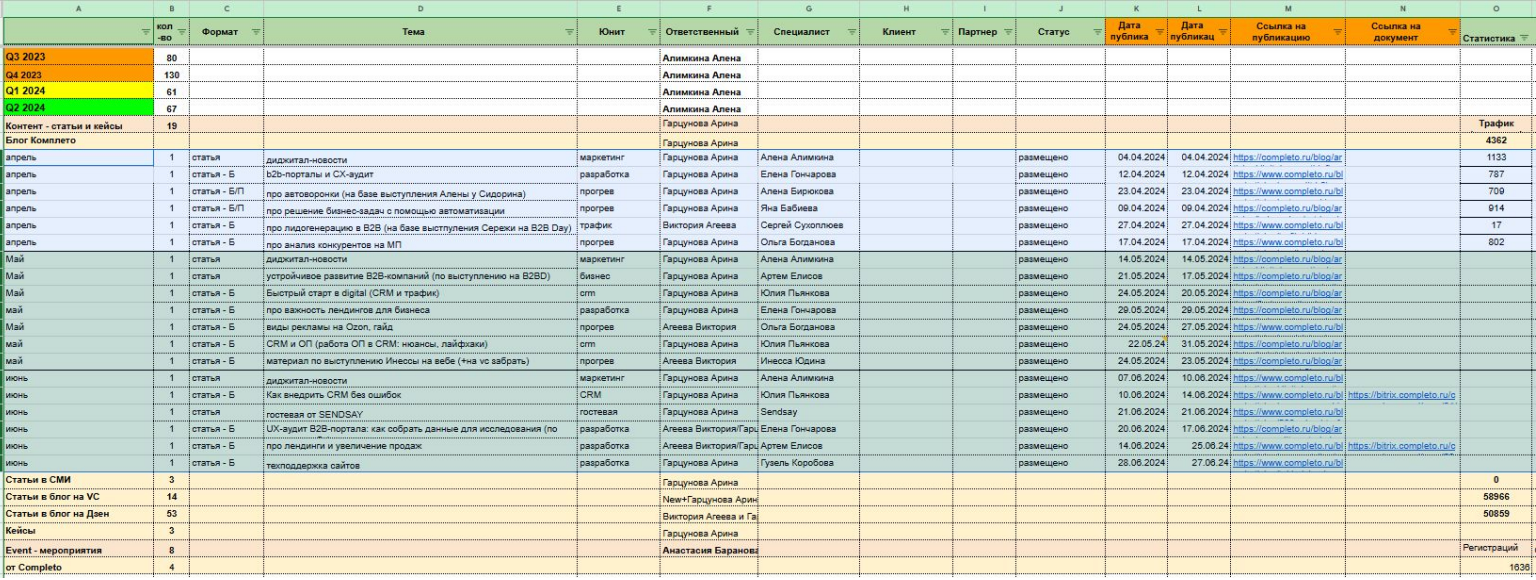Screen dimensions: 1536x580
Task: Open the publication link for 'техподдержка сайтов'
Action: pyautogui.click(x=1287, y=464)
